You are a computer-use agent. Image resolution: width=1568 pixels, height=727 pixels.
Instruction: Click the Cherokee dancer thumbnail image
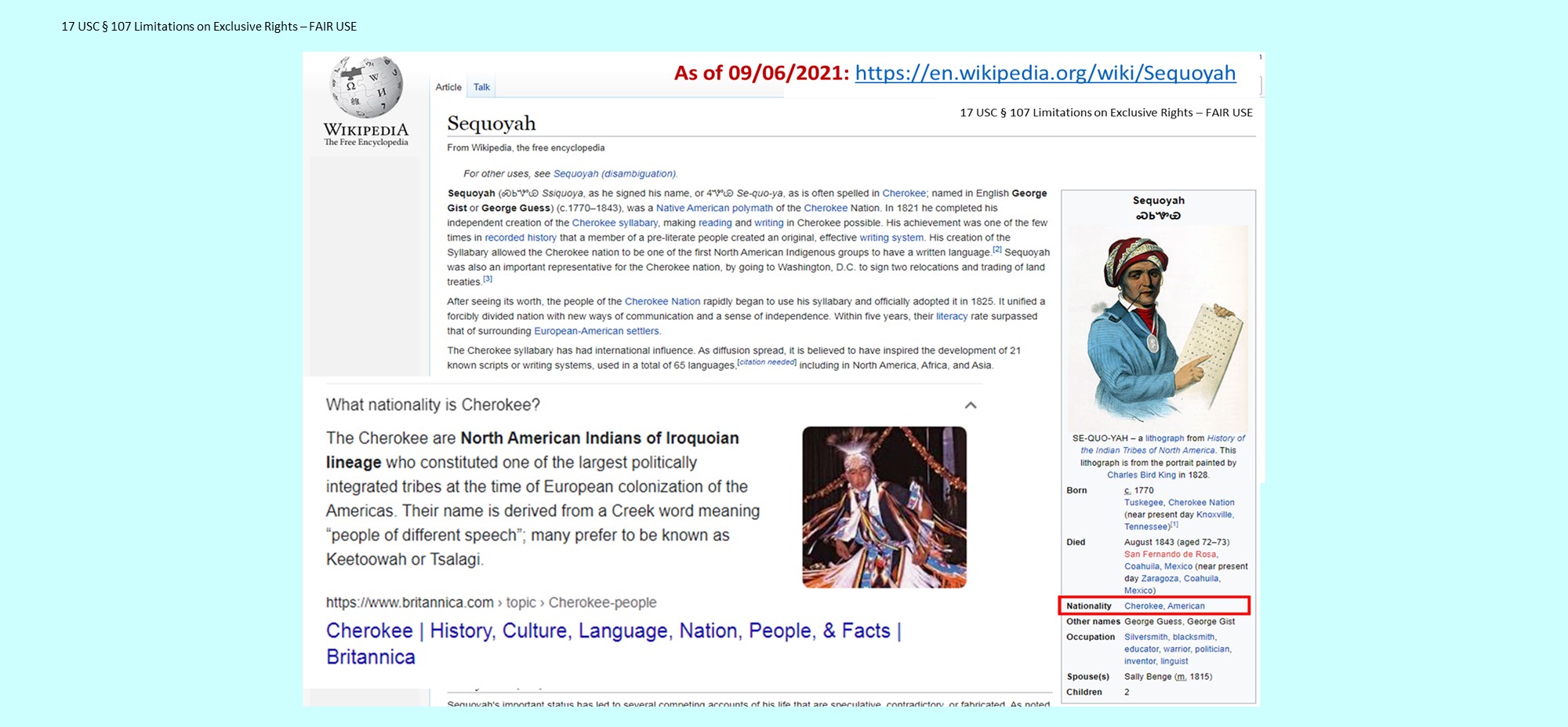tap(884, 507)
